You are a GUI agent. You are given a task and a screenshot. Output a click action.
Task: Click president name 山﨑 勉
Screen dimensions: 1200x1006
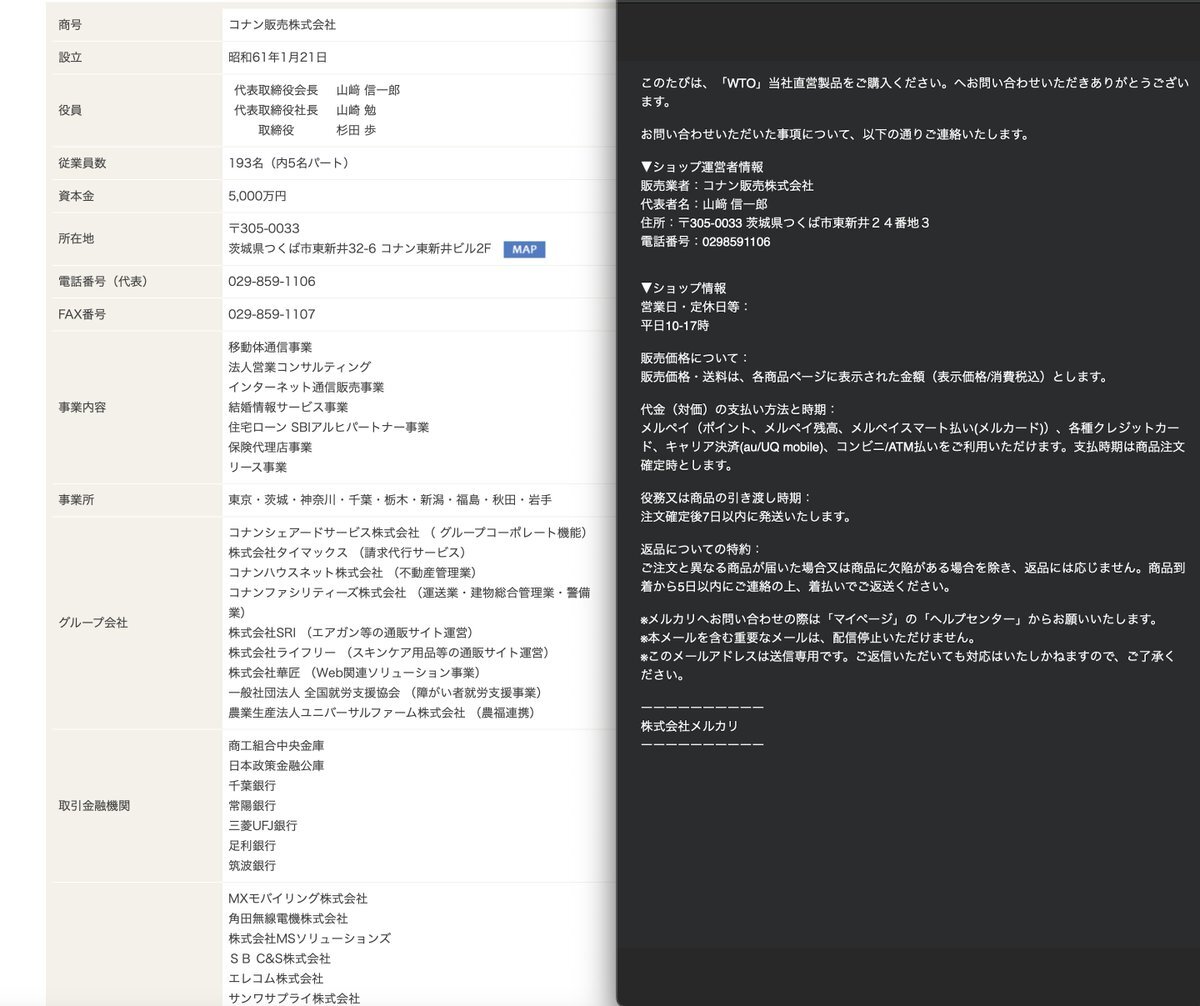[x=355, y=110]
